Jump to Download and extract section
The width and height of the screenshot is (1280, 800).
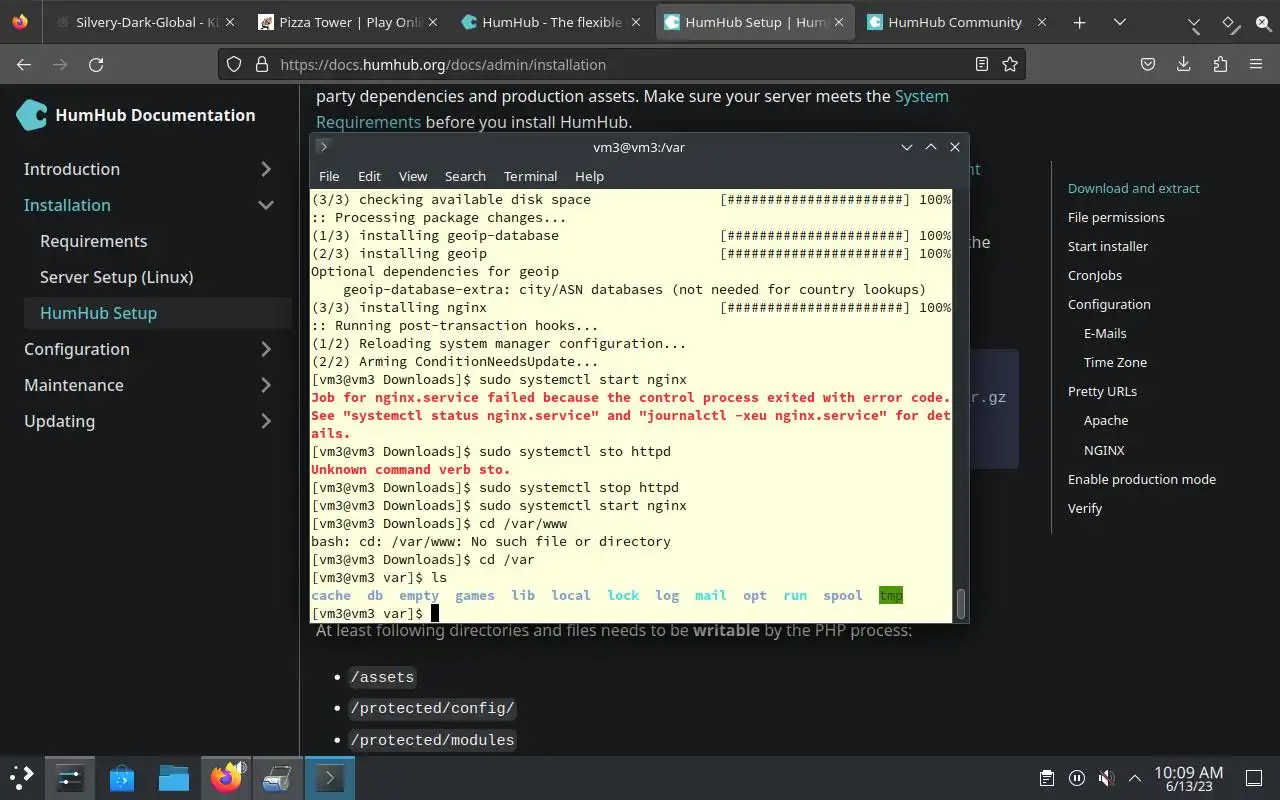coord(1133,188)
